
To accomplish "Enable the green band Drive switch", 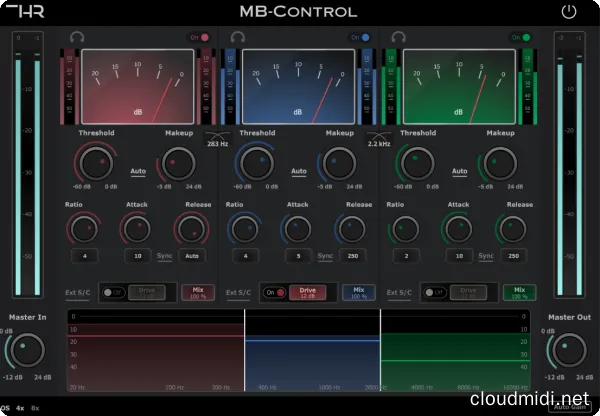I will pos(435,293).
